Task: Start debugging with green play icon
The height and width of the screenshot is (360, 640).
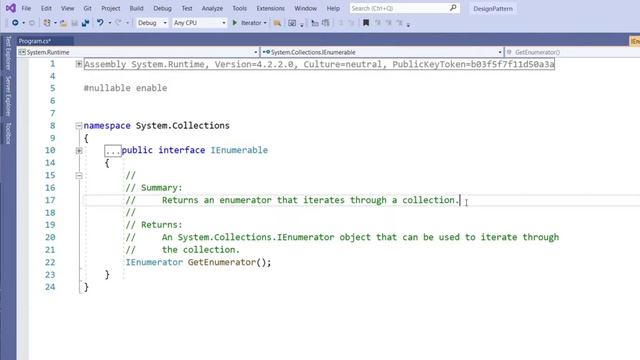Action: [235, 23]
